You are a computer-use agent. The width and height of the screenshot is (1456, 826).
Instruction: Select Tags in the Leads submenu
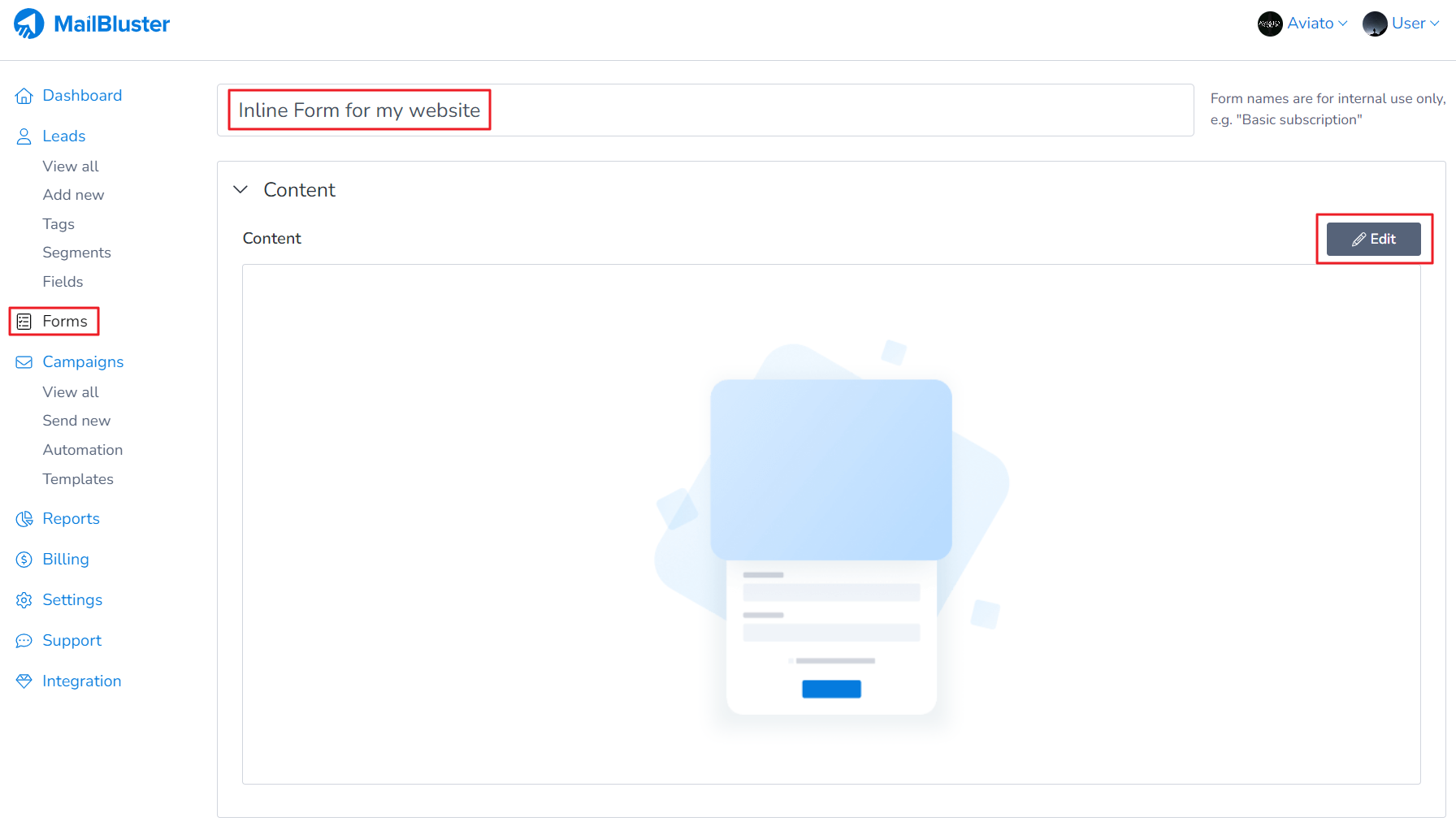58,224
